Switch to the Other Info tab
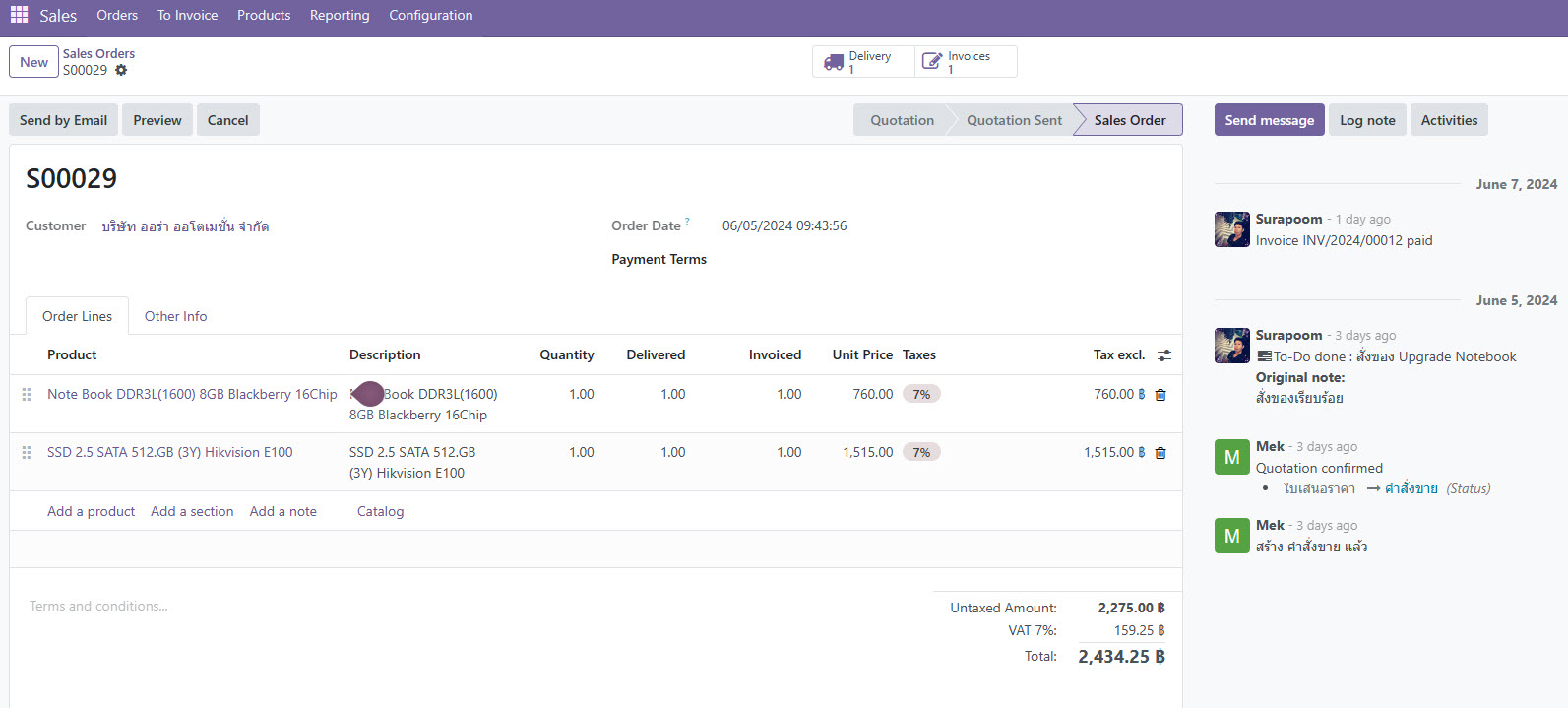Screen dimensions: 1568x708 pyautogui.click(x=175, y=316)
